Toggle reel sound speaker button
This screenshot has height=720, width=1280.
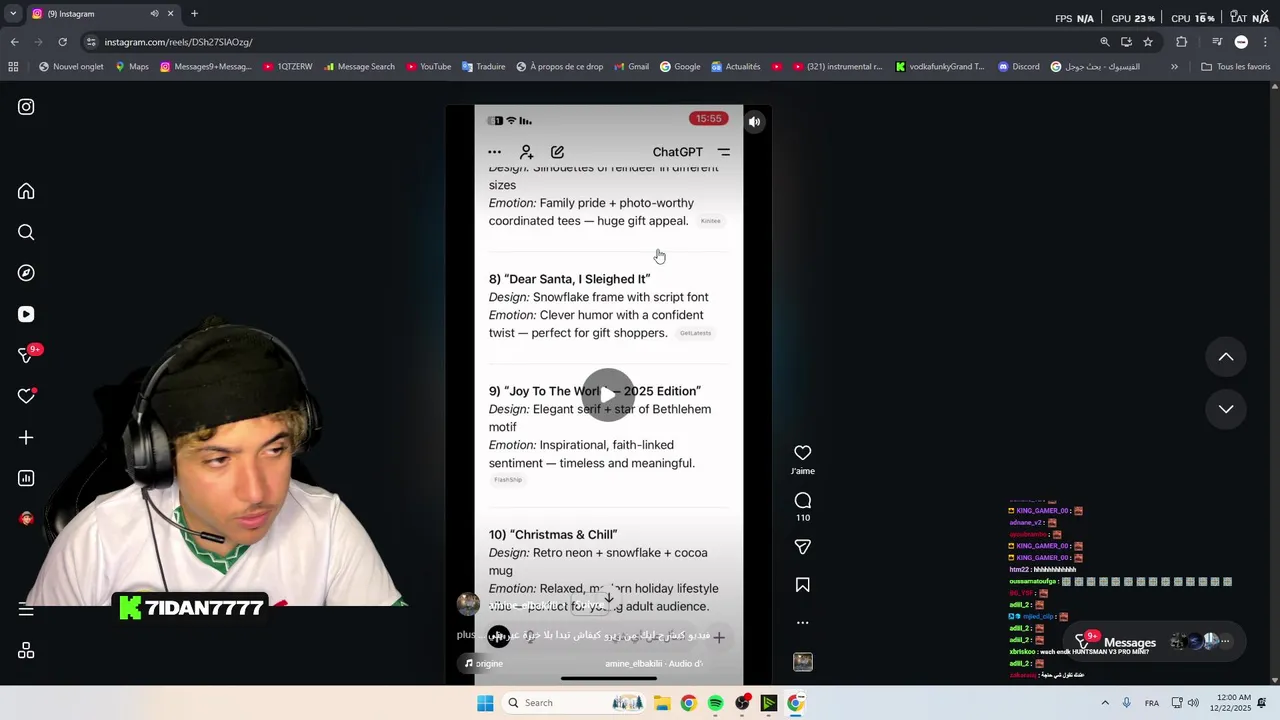point(755,122)
